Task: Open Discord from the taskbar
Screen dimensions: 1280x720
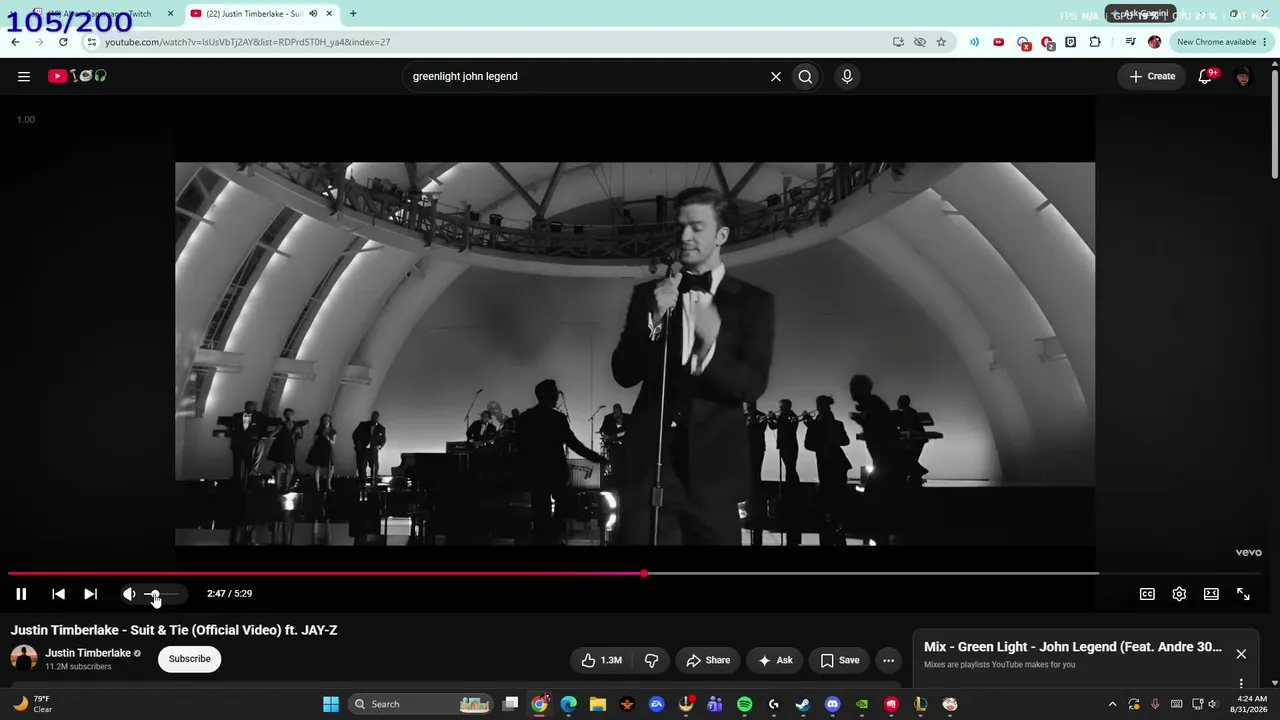Action: [x=832, y=704]
